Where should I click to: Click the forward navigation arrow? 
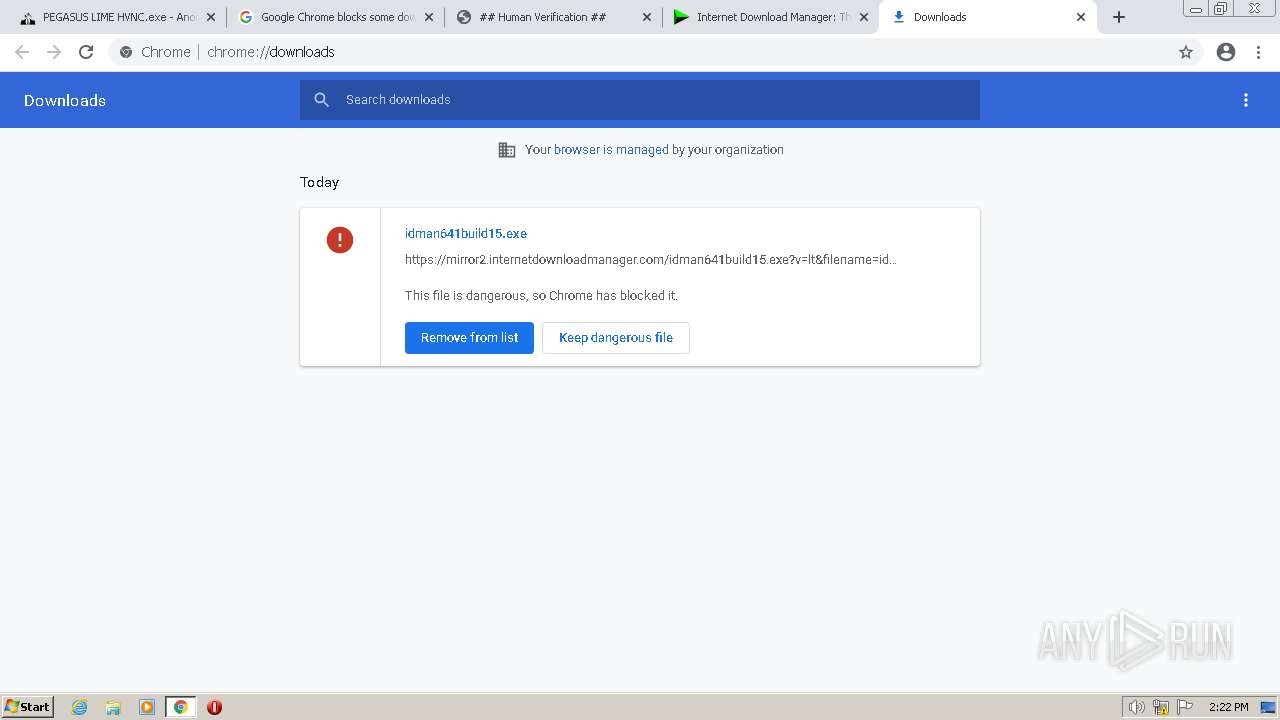[x=54, y=52]
